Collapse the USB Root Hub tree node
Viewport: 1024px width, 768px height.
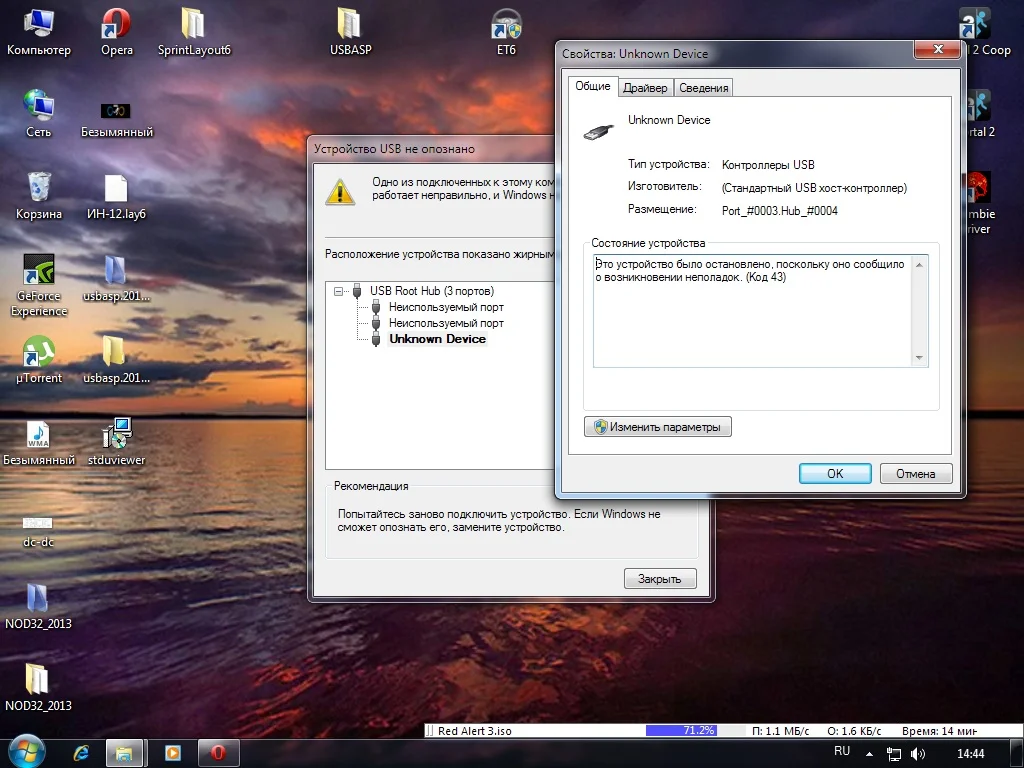click(340, 291)
